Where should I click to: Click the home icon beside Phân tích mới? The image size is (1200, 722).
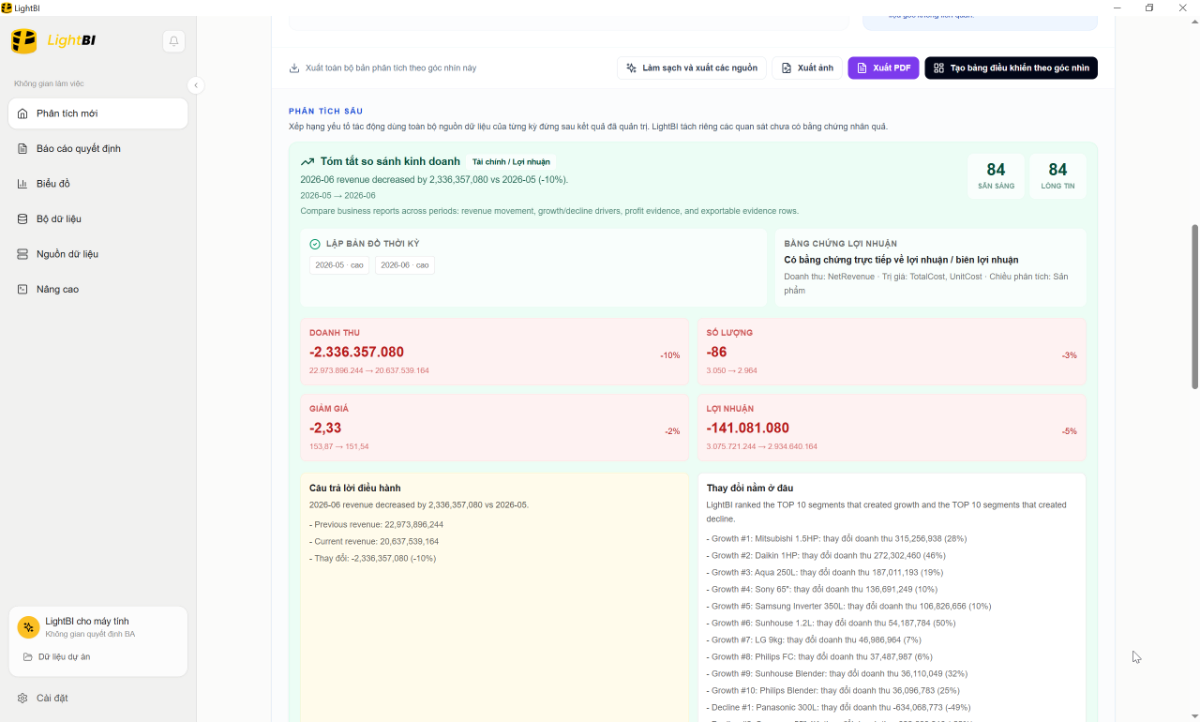(x=23, y=114)
